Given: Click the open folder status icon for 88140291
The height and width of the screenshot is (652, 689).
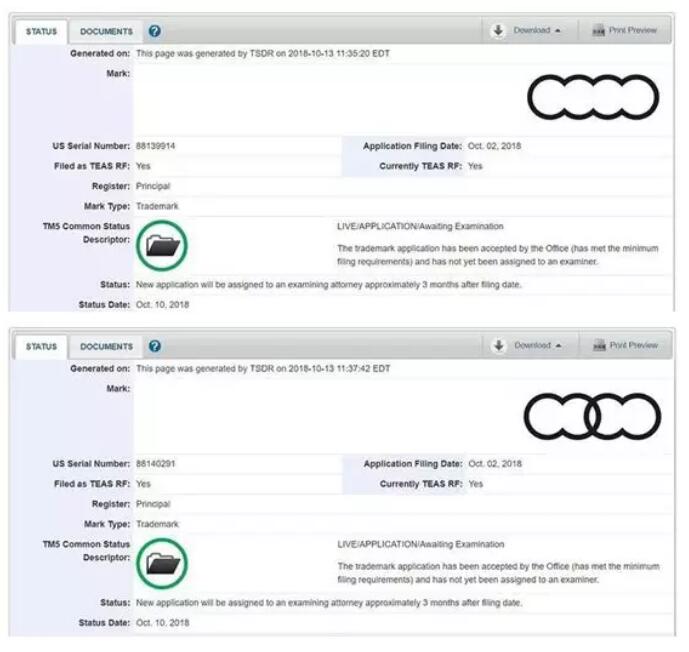Looking at the screenshot, I should tap(162, 563).
